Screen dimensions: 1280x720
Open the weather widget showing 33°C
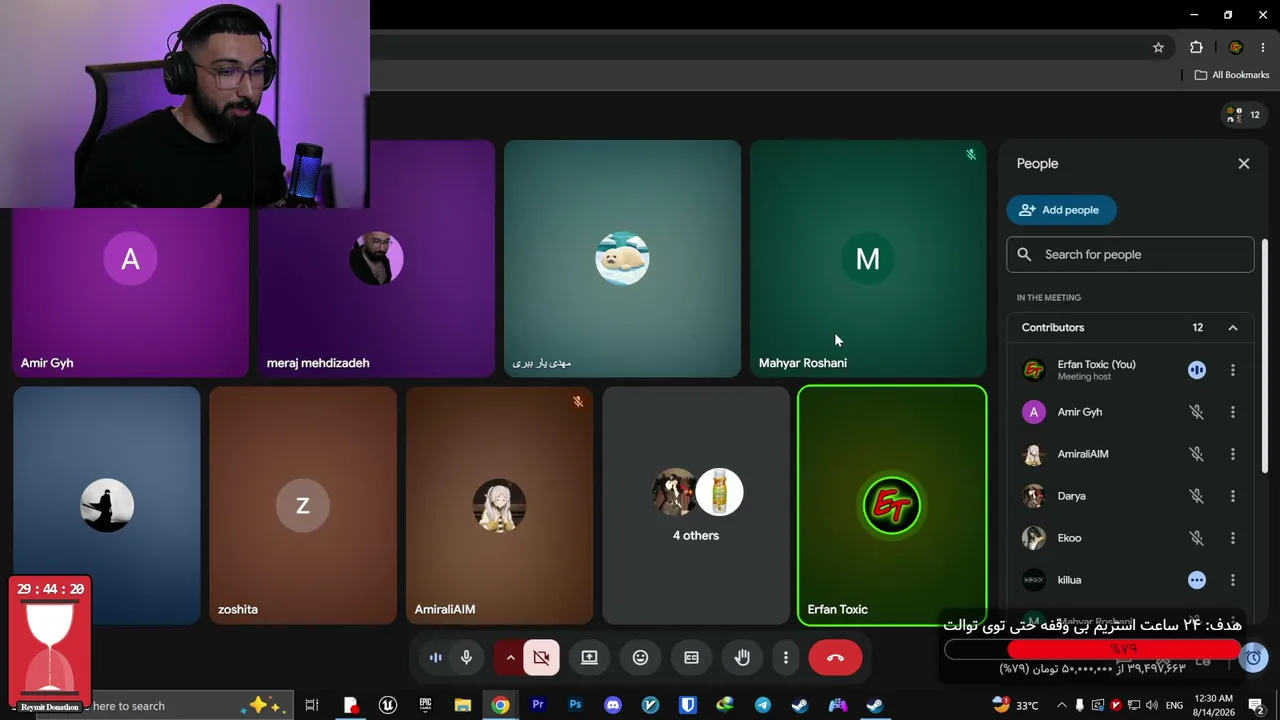(1015, 706)
